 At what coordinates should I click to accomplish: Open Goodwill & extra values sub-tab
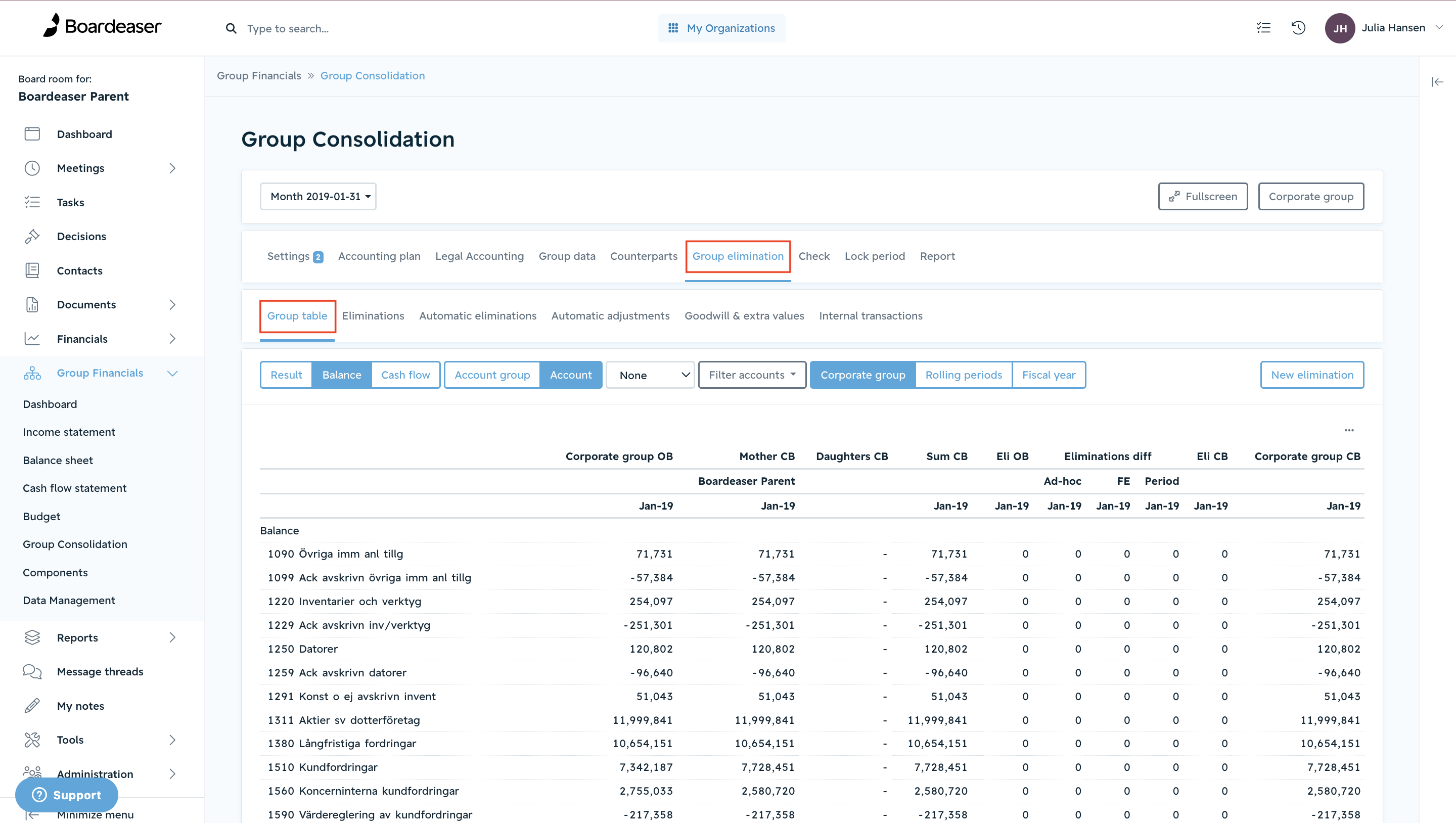click(x=744, y=315)
